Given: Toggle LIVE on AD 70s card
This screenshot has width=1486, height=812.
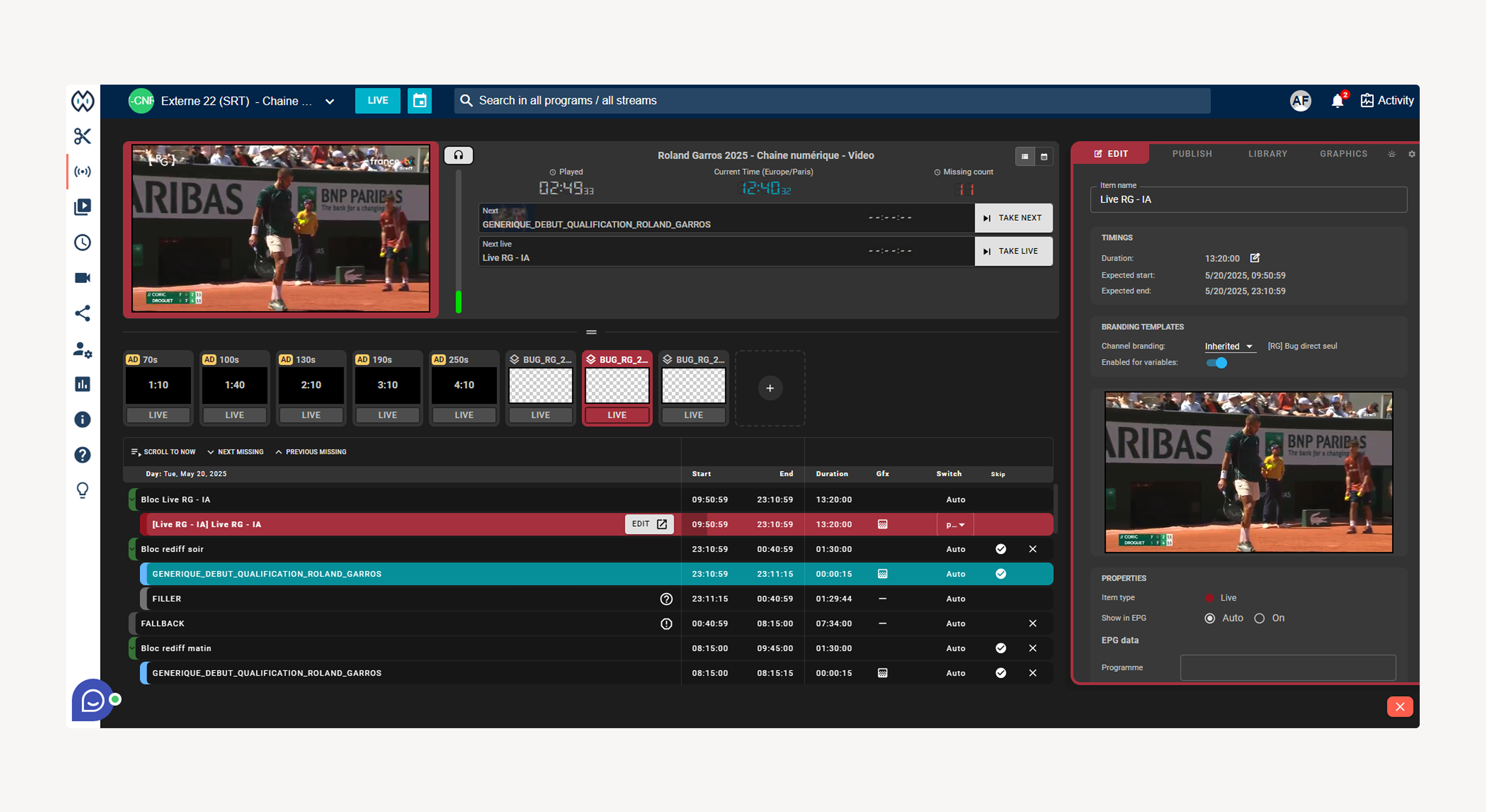Looking at the screenshot, I should coord(158,415).
